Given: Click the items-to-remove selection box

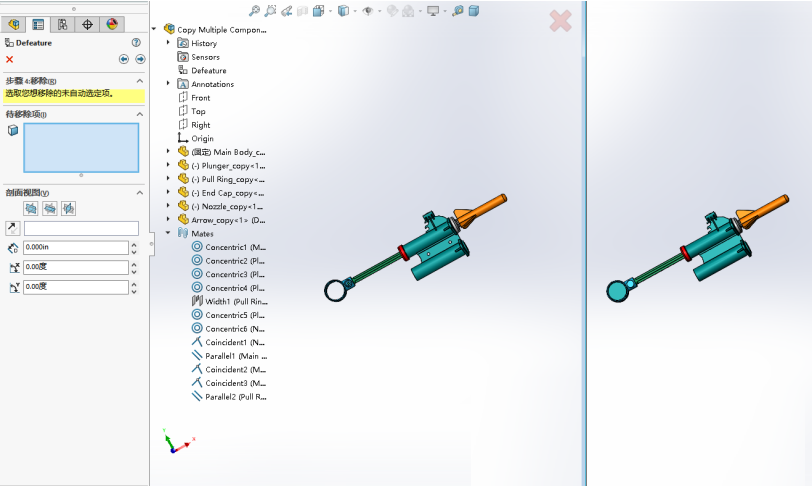Looking at the screenshot, I should click(x=81, y=147).
